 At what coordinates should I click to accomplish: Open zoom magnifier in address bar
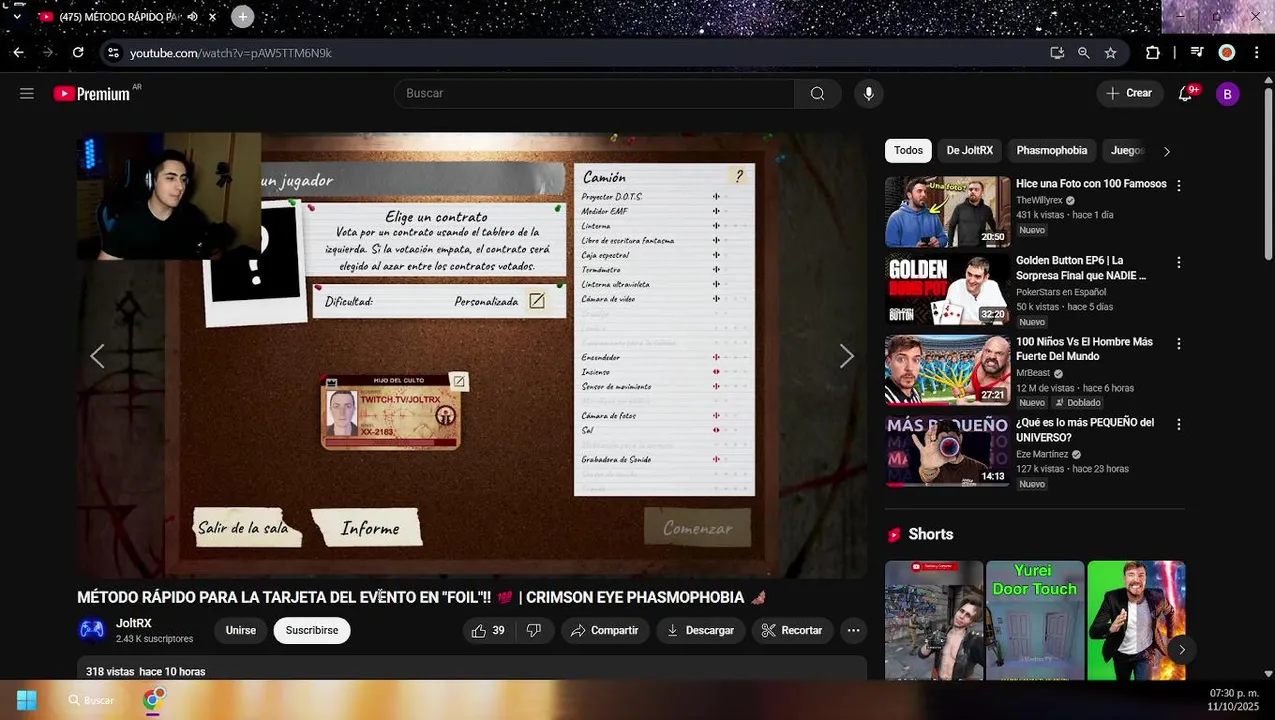click(x=1084, y=53)
